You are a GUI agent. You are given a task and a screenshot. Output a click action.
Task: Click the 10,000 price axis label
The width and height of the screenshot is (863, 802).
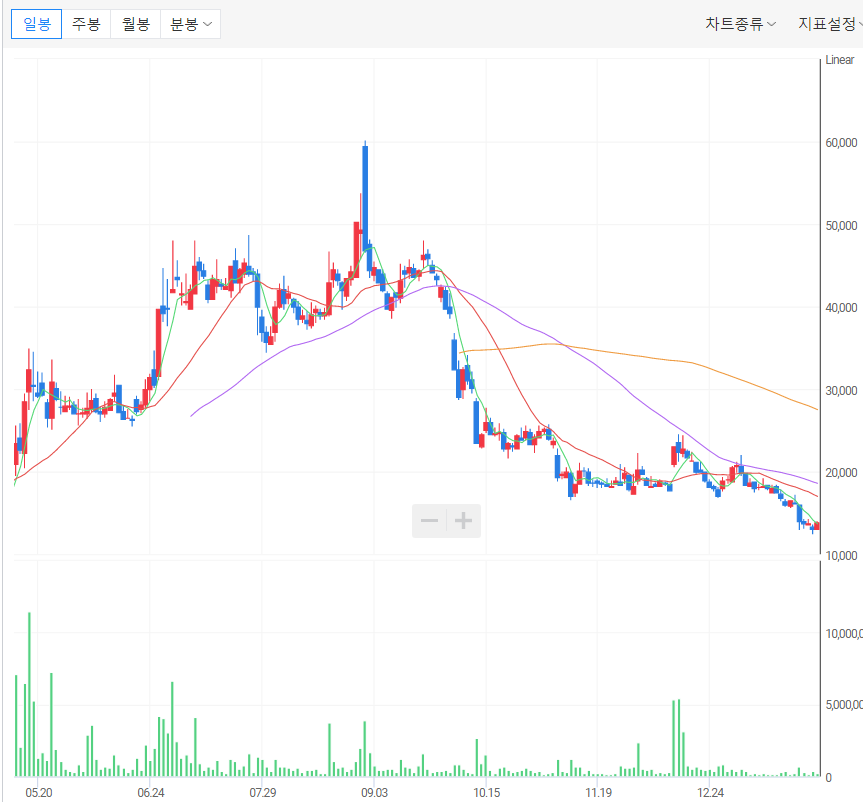841,555
